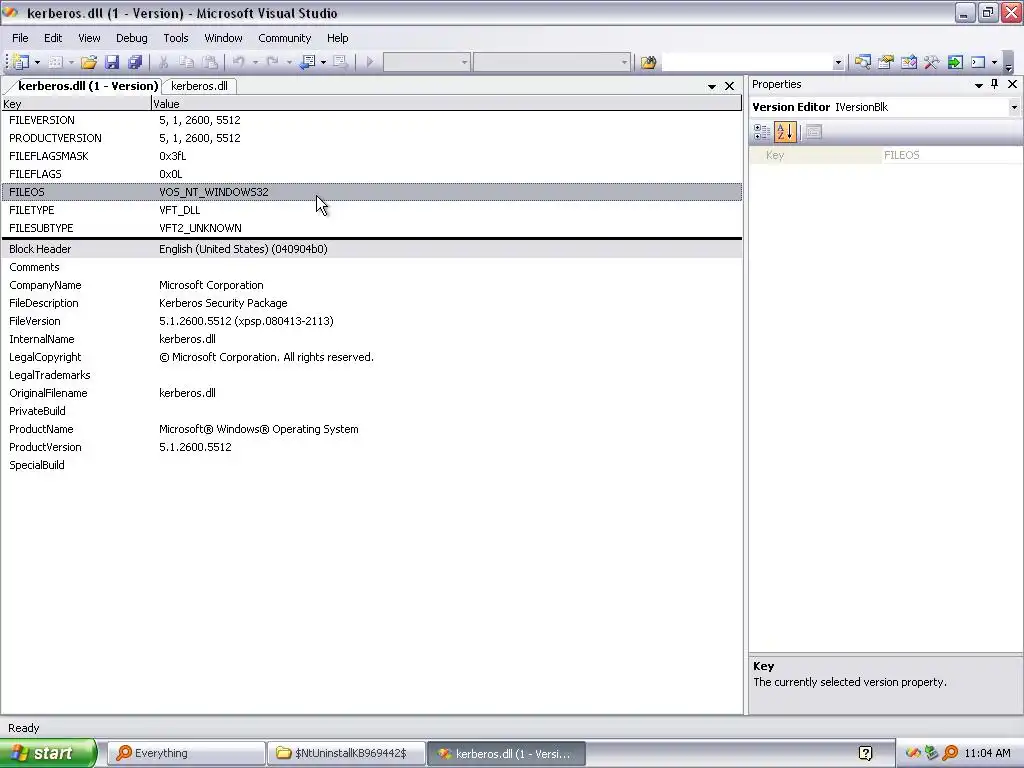Image resolution: width=1024 pixels, height=768 pixels.
Task: Click the New Project toolbar icon
Action: point(20,62)
